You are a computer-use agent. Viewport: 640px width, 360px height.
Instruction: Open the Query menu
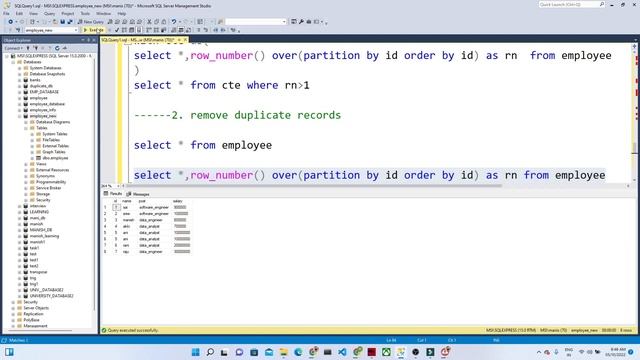[x=49, y=13]
